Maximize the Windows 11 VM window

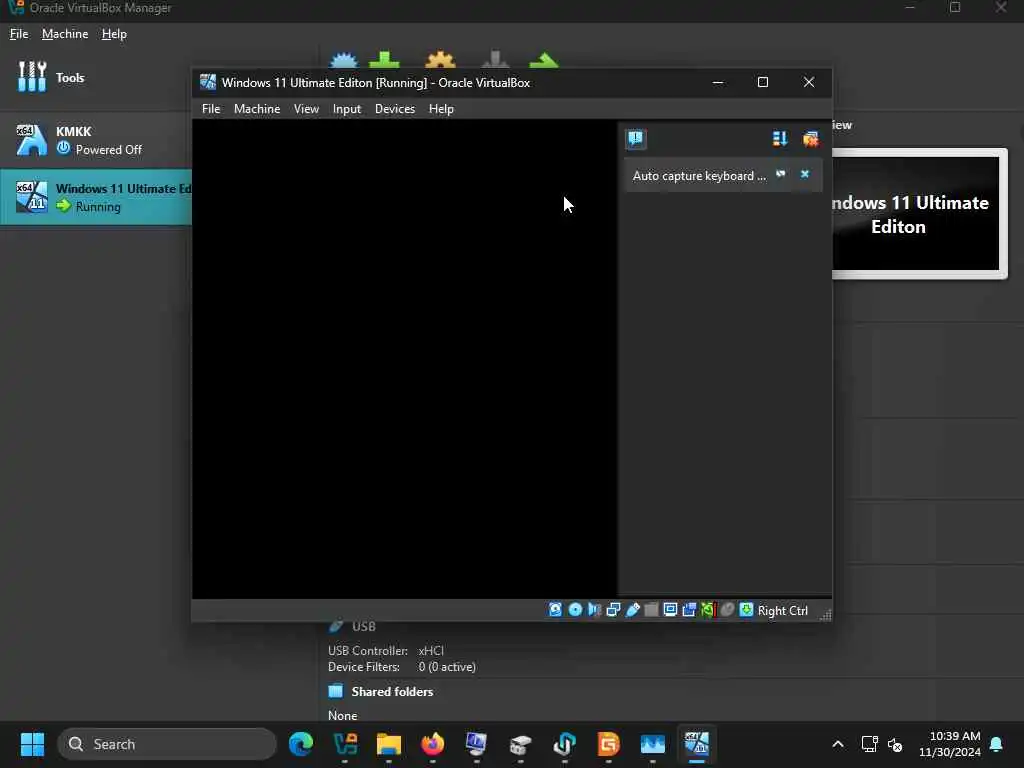click(x=763, y=82)
